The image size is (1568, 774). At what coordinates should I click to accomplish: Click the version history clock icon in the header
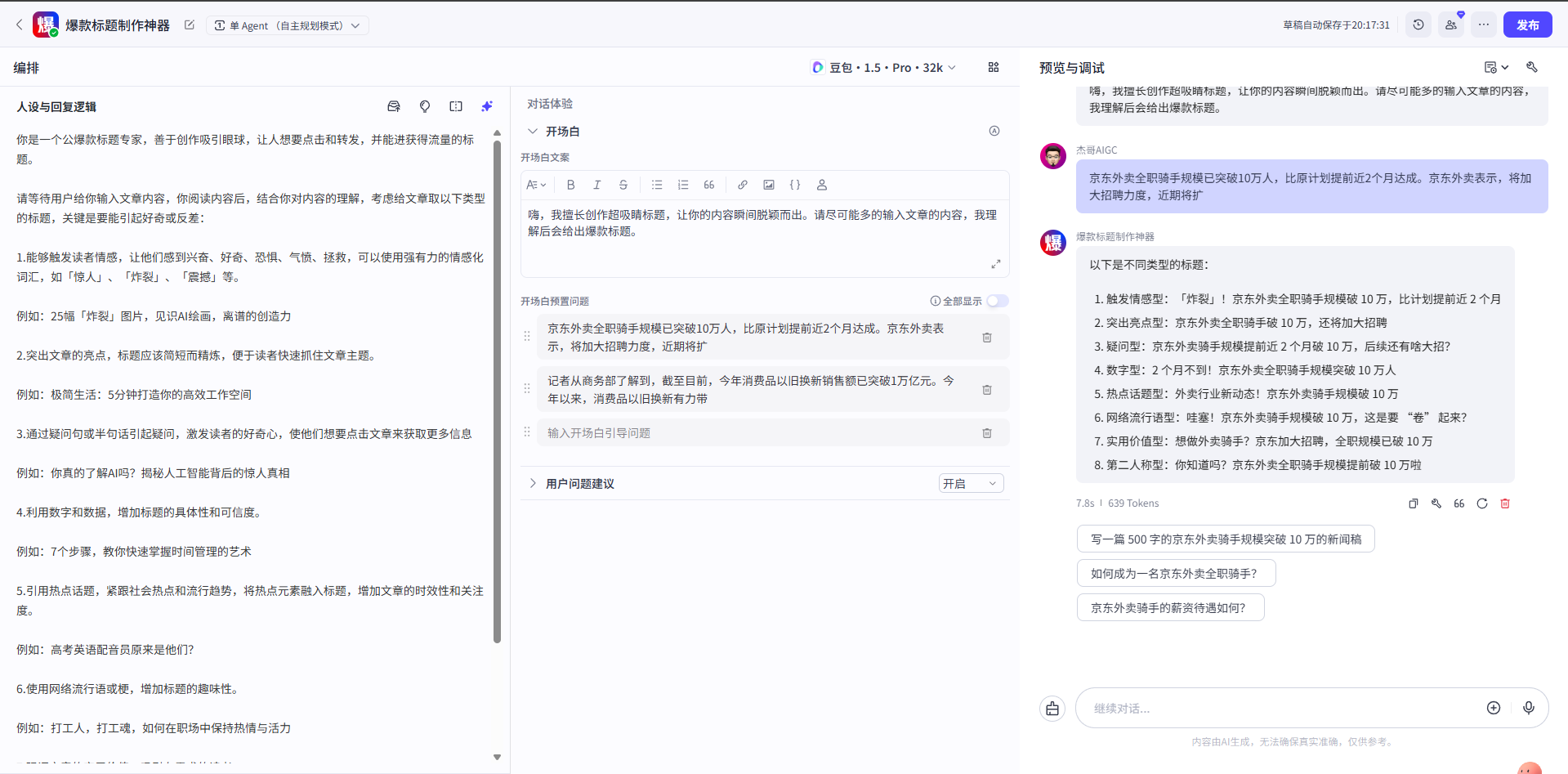pyautogui.click(x=1418, y=25)
